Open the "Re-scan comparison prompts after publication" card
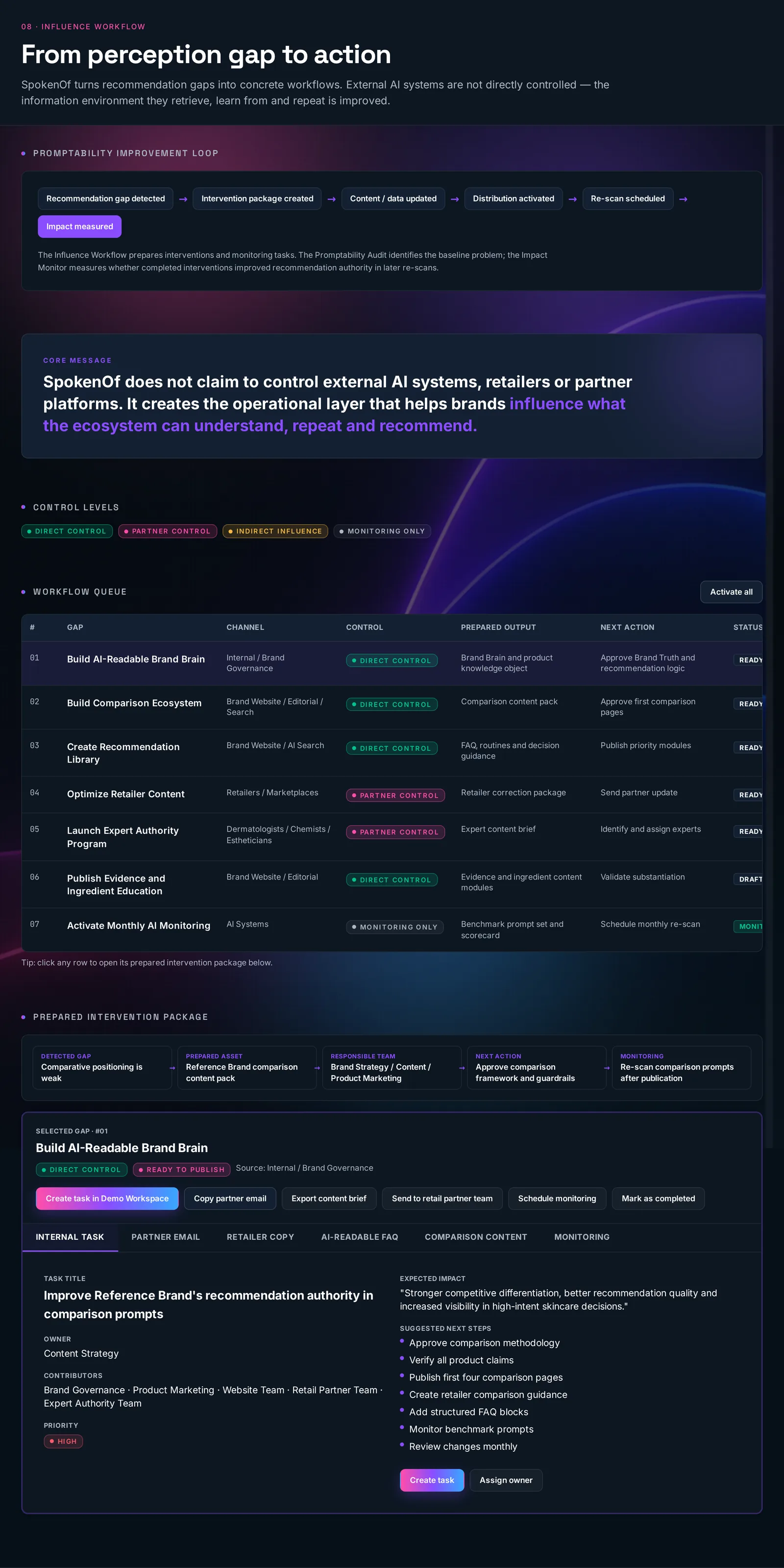 681,1068
